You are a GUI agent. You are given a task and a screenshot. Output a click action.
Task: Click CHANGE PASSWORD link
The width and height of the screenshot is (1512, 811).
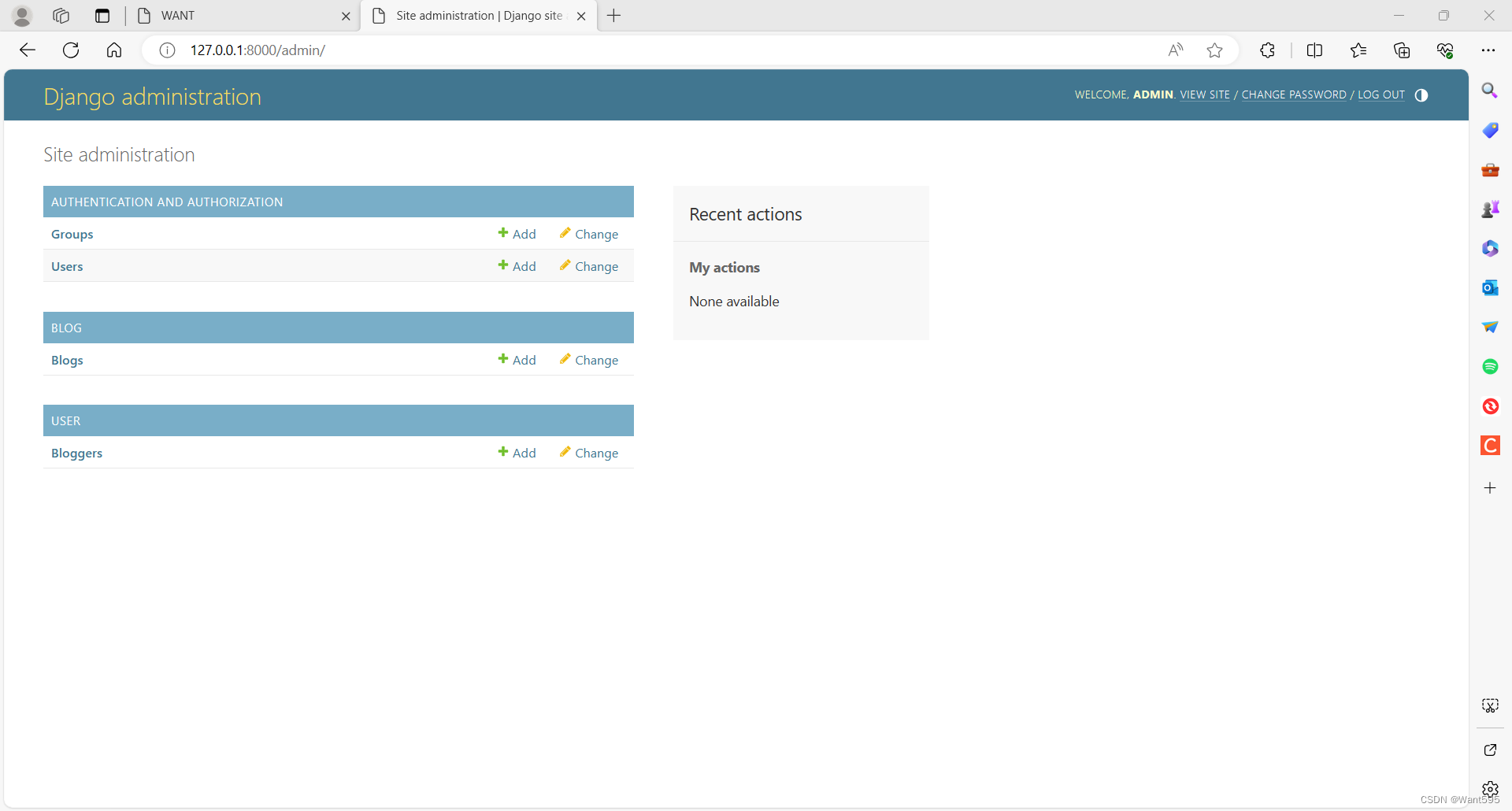[x=1294, y=94]
